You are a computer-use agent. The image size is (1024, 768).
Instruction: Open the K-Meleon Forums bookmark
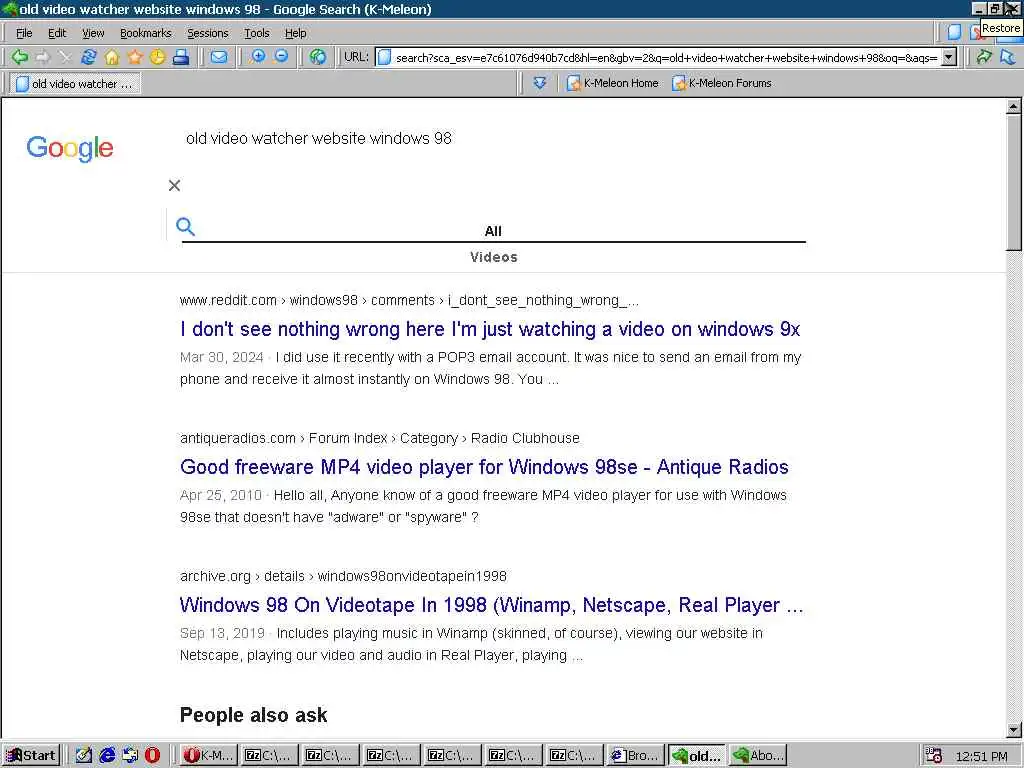point(722,83)
